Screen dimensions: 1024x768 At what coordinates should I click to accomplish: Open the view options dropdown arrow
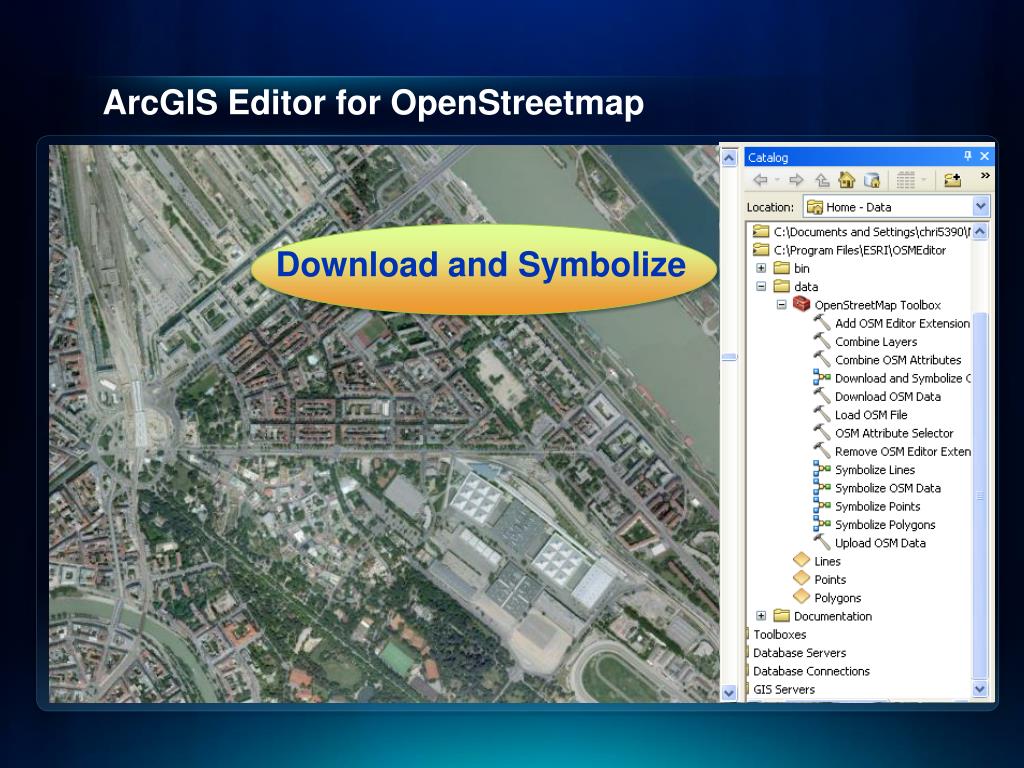(923, 180)
